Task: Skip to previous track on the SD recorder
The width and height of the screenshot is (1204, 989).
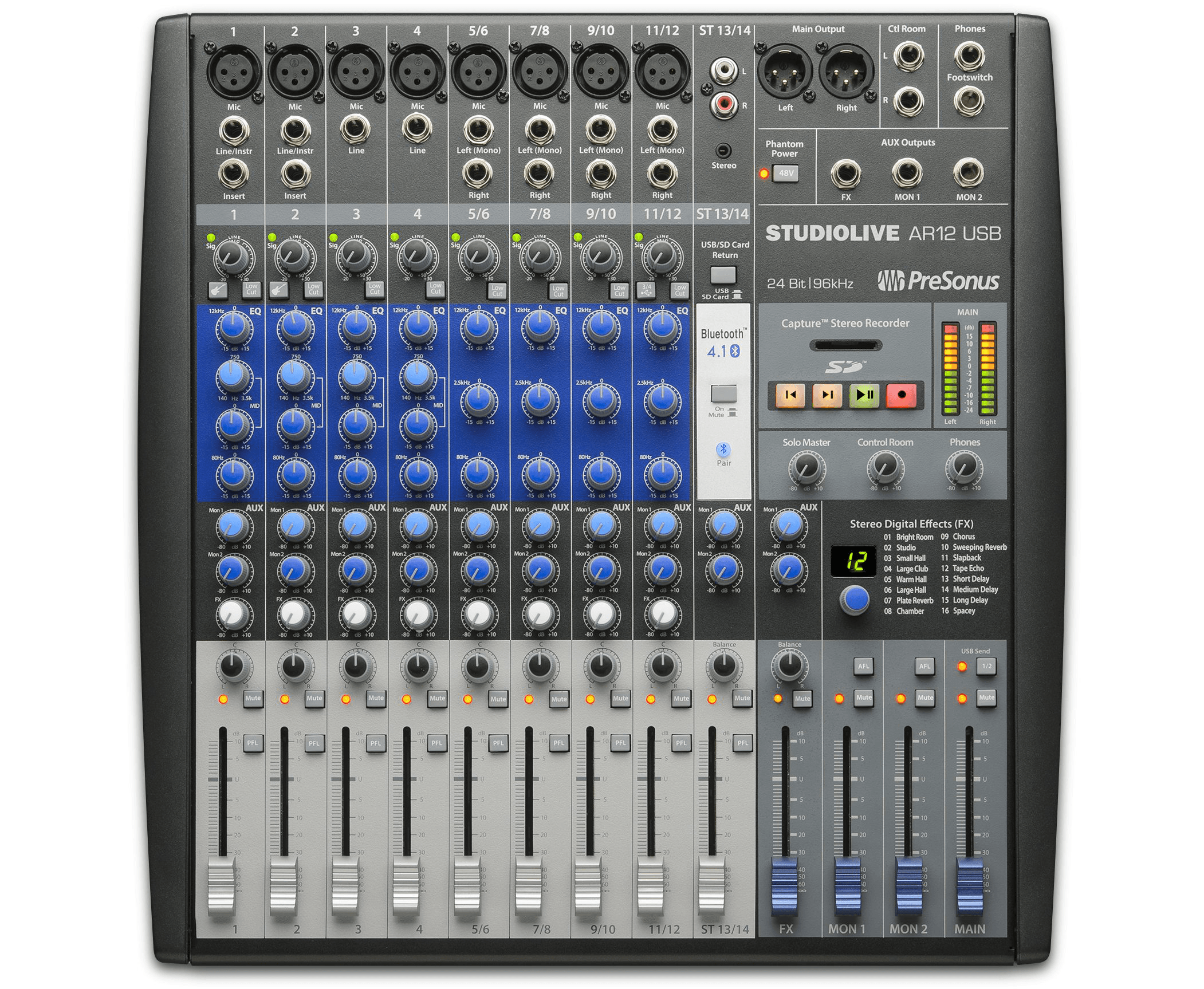Action: click(x=790, y=395)
